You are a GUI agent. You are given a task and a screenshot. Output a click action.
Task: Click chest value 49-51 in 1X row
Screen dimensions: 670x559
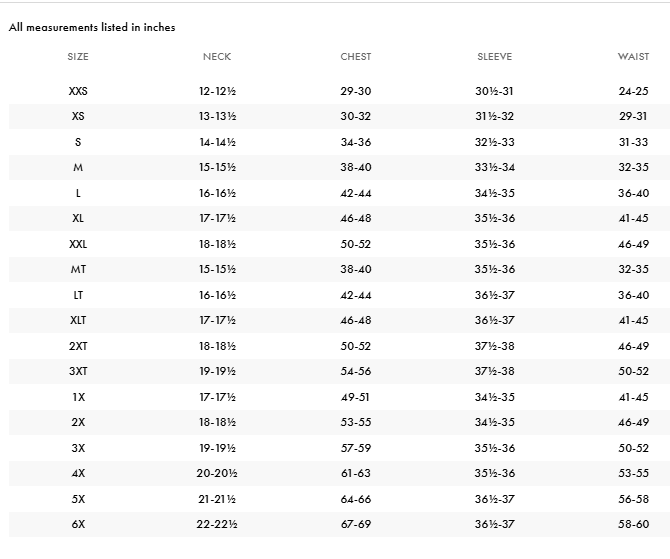pos(355,397)
